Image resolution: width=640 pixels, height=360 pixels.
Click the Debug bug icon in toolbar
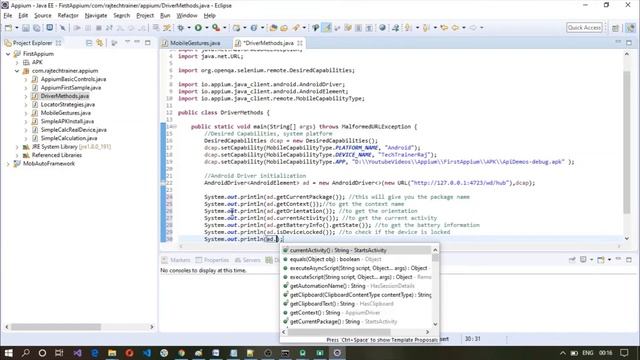click(x=180, y=28)
